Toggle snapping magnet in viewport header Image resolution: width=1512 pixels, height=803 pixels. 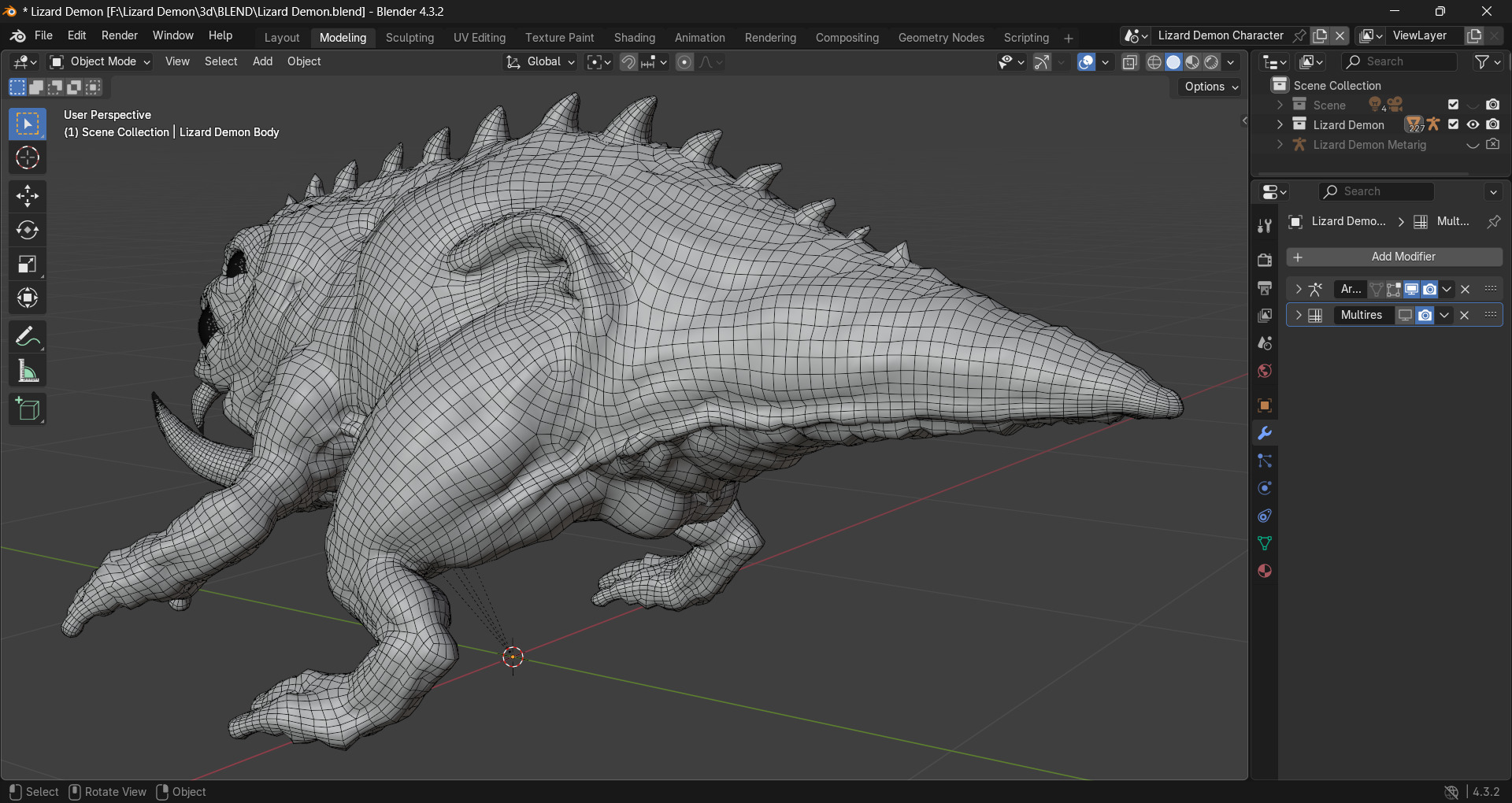coord(628,62)
